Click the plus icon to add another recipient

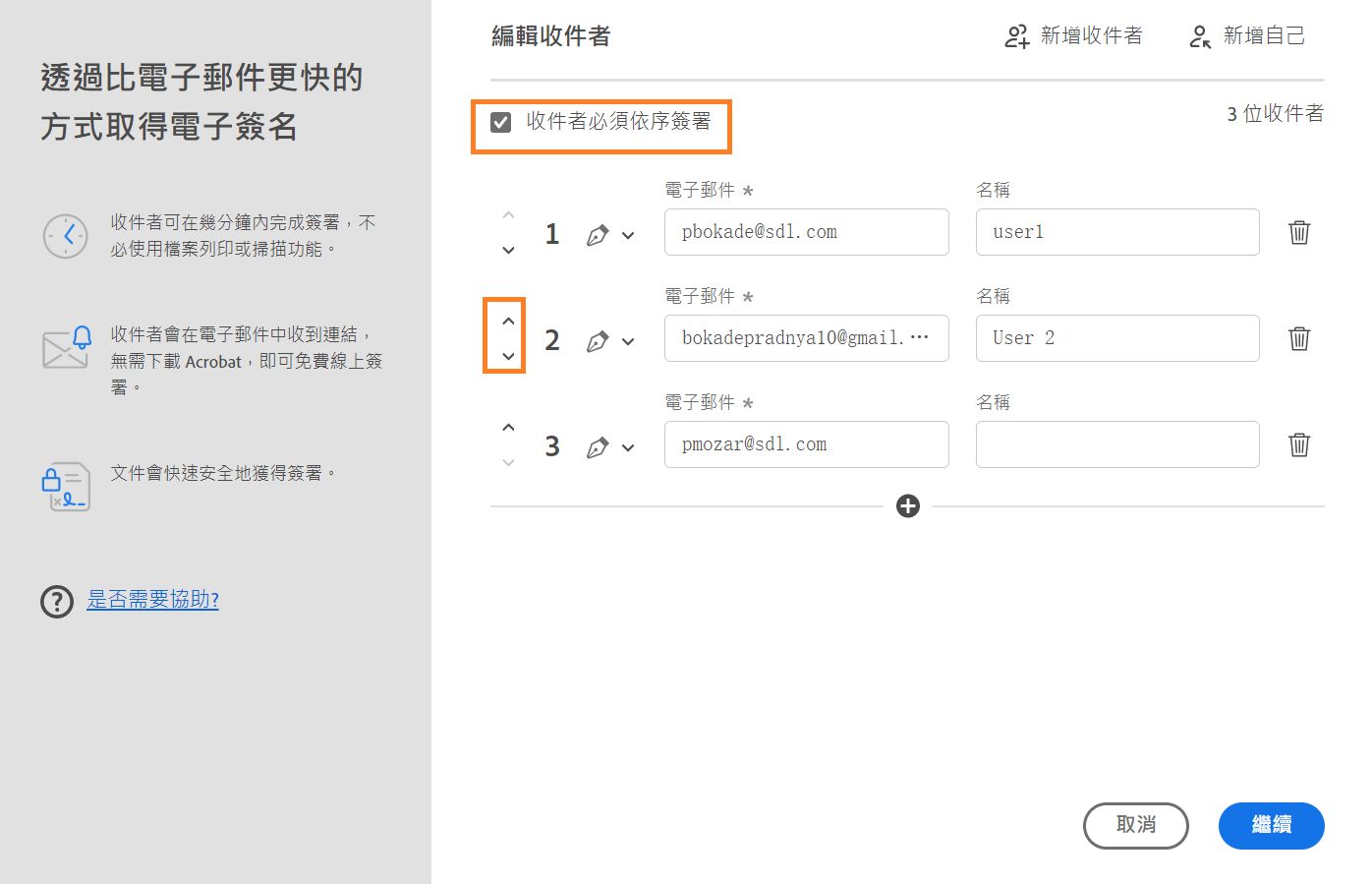907,506
